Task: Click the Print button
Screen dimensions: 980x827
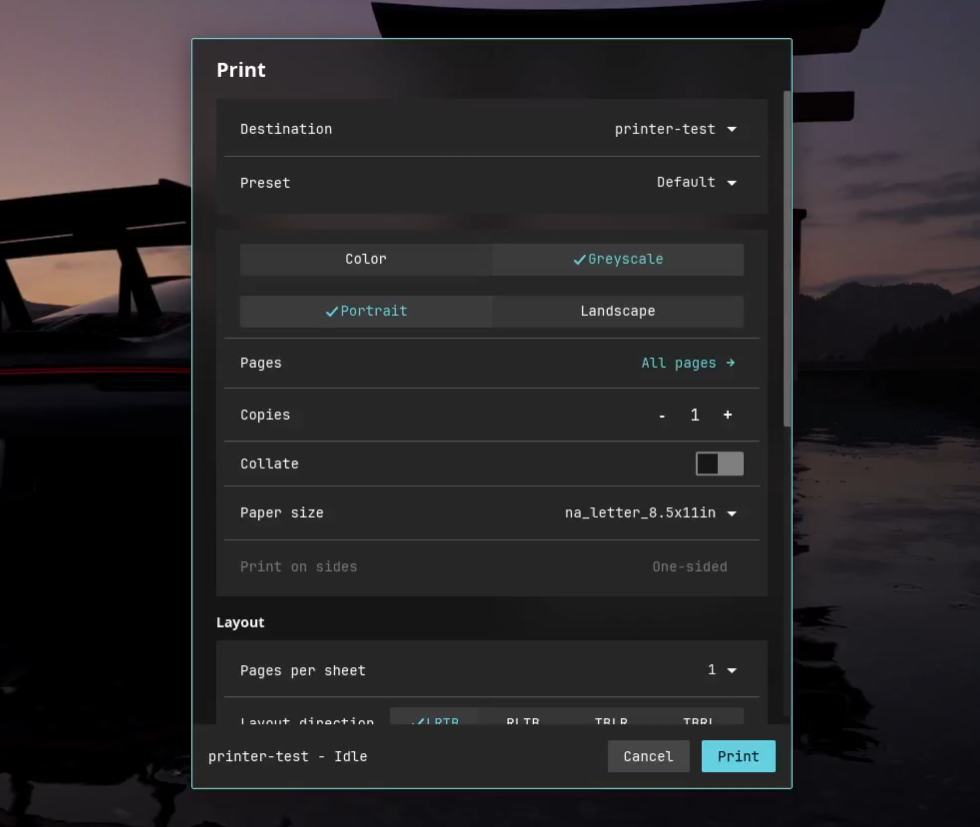Action: click(x=738, y=756)
